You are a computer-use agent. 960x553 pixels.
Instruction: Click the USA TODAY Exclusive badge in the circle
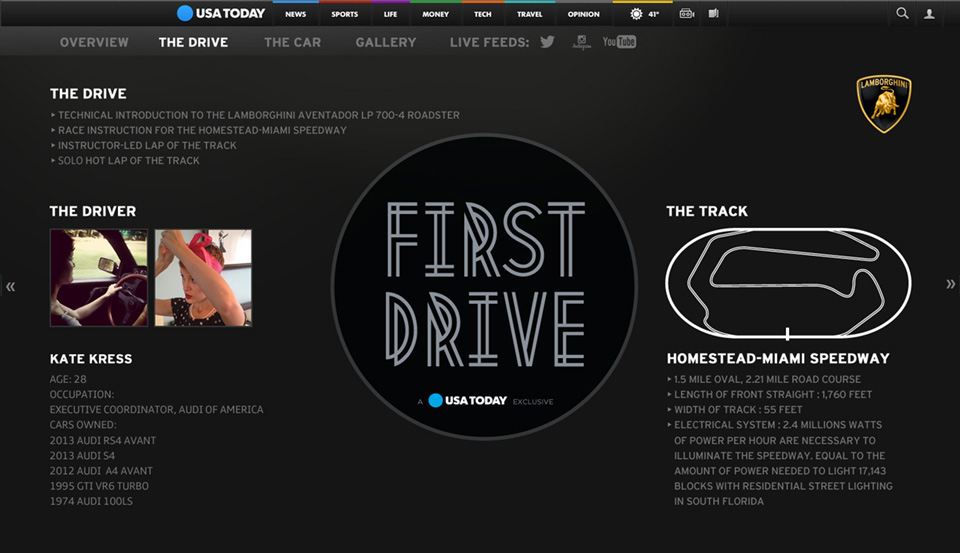pos(485,401)
